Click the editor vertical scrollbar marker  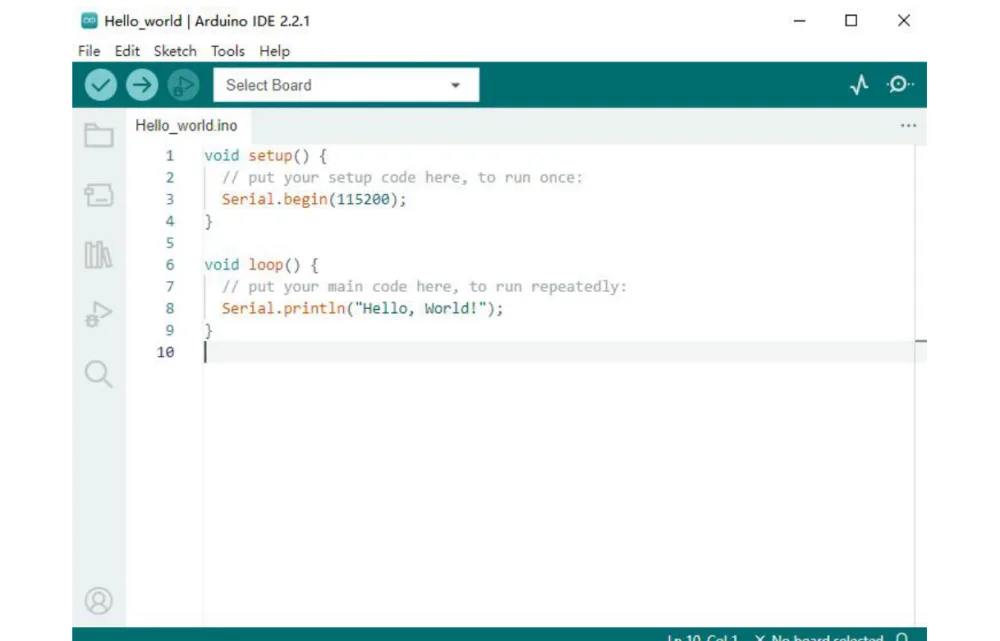point(920,341)
